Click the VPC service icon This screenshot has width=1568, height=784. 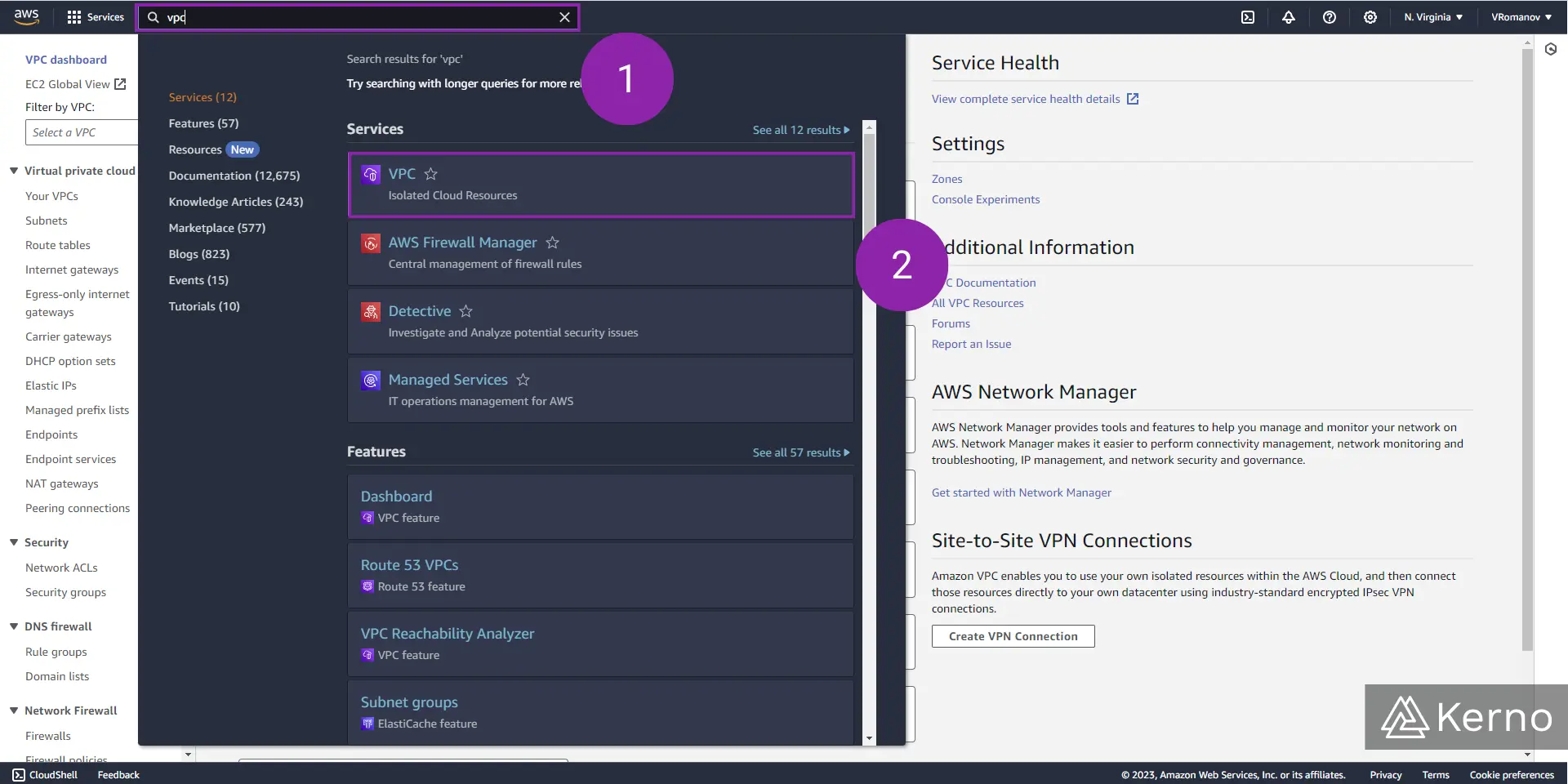tap(371, 174)
